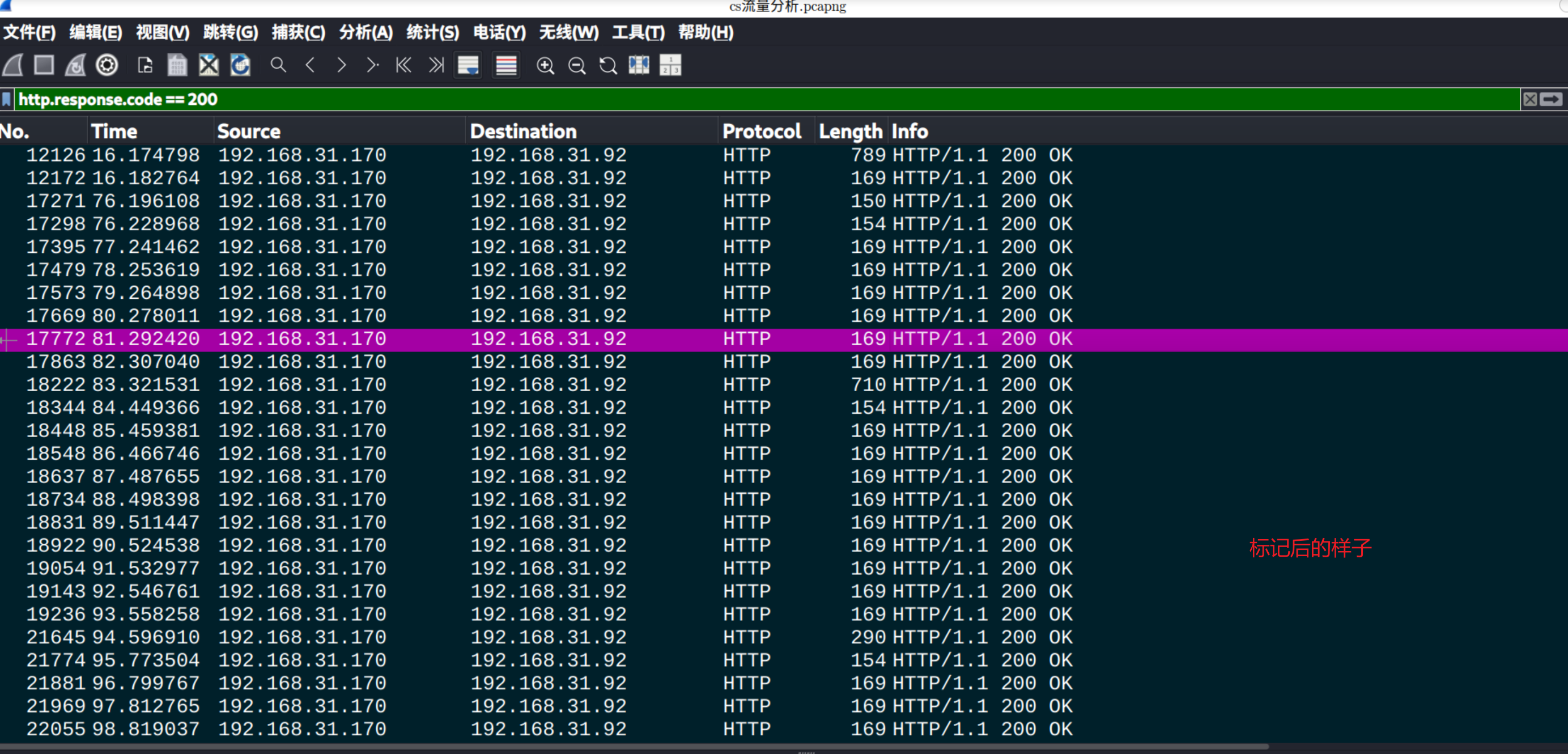Click the find packet magnifier icon
The height and width of the screenshot is (754, 1568).
click(x=278, y=65)
